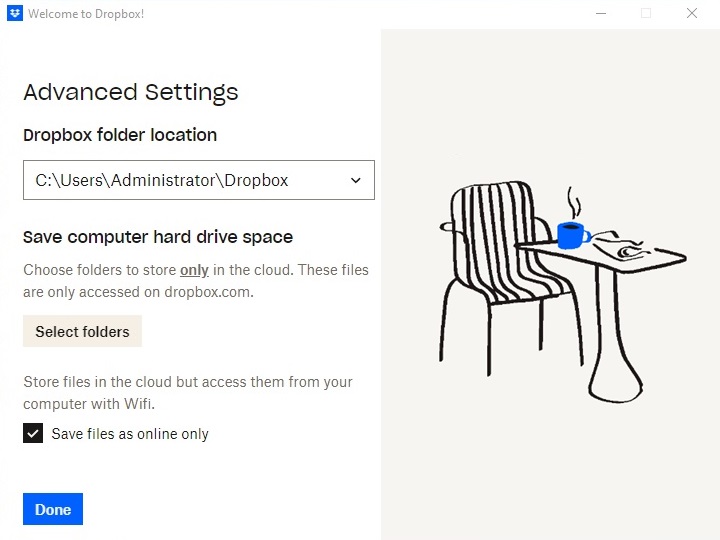Image resolution: width=720 pixels, height=540 pixels.
Task: Click the Select folders button
Action: point(82,331)
